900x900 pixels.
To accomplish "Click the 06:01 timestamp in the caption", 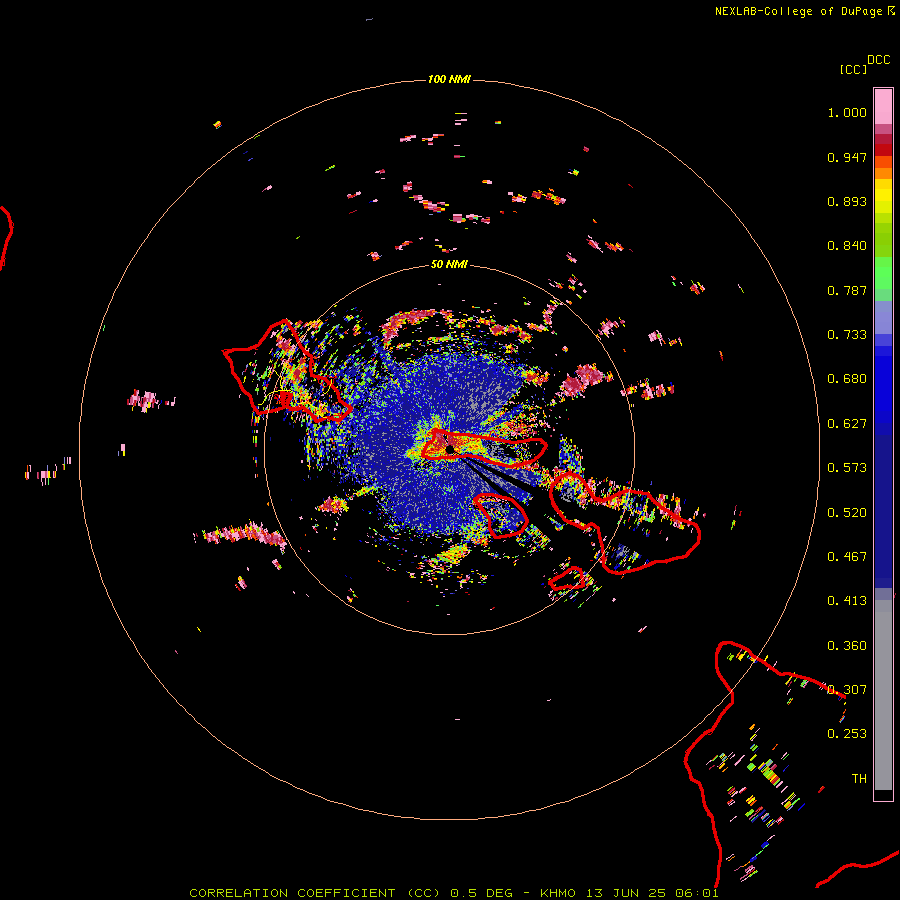I will coord(697,893).
